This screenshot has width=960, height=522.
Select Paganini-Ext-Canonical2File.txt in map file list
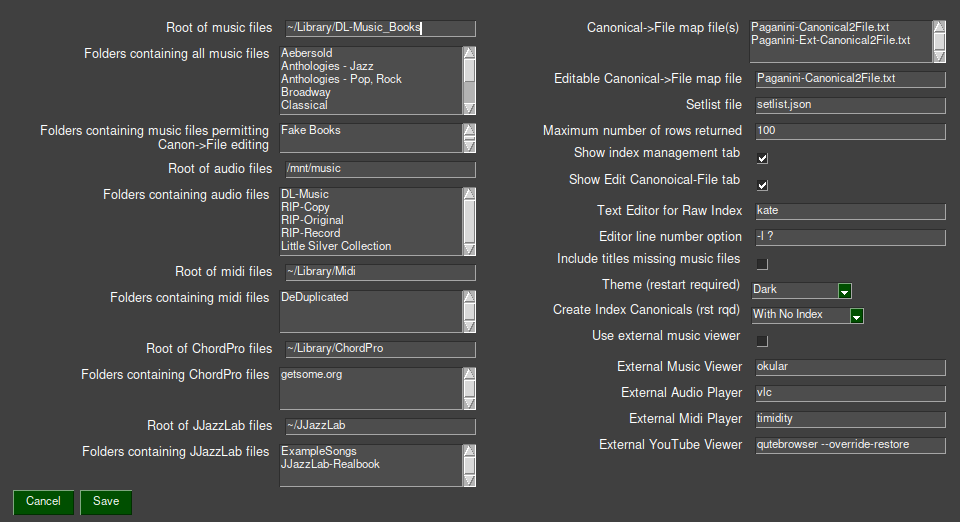[x=832, y=40]
